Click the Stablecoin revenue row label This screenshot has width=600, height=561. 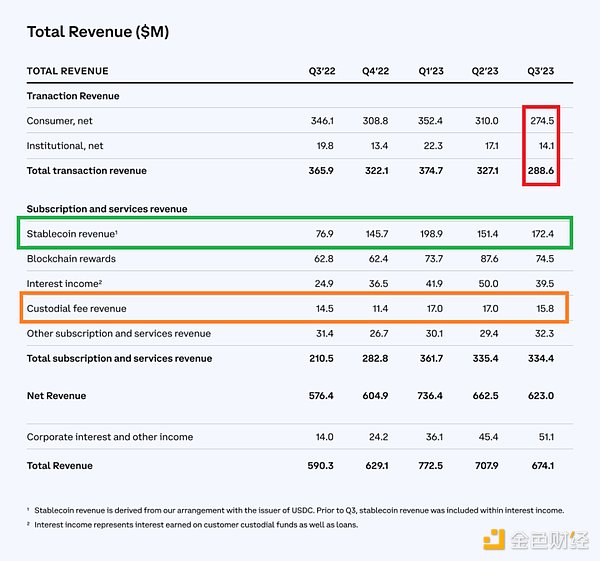click(73, 234)
